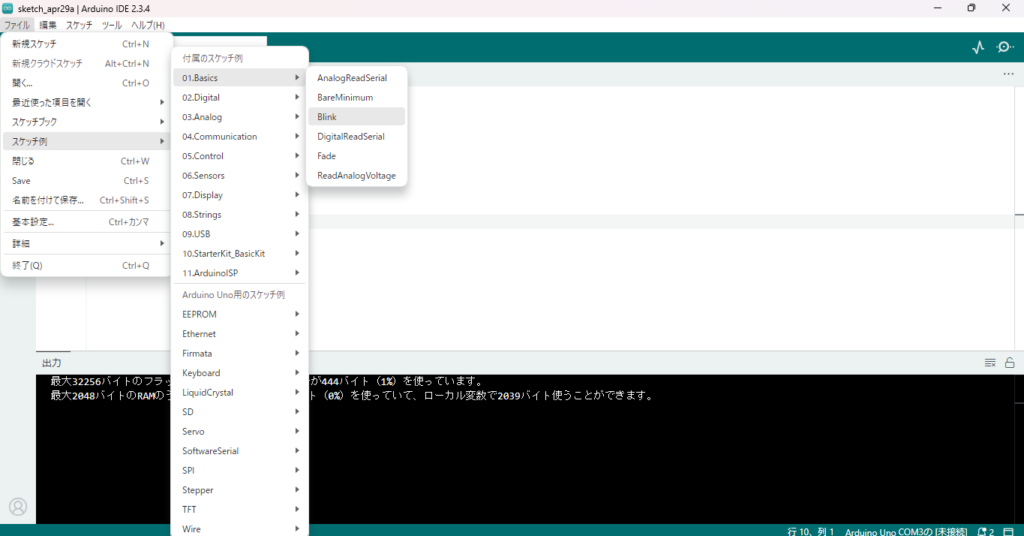Click Save in the file menu
The width and height of the screenshot is (1024, 536).
tap(86, 180)
